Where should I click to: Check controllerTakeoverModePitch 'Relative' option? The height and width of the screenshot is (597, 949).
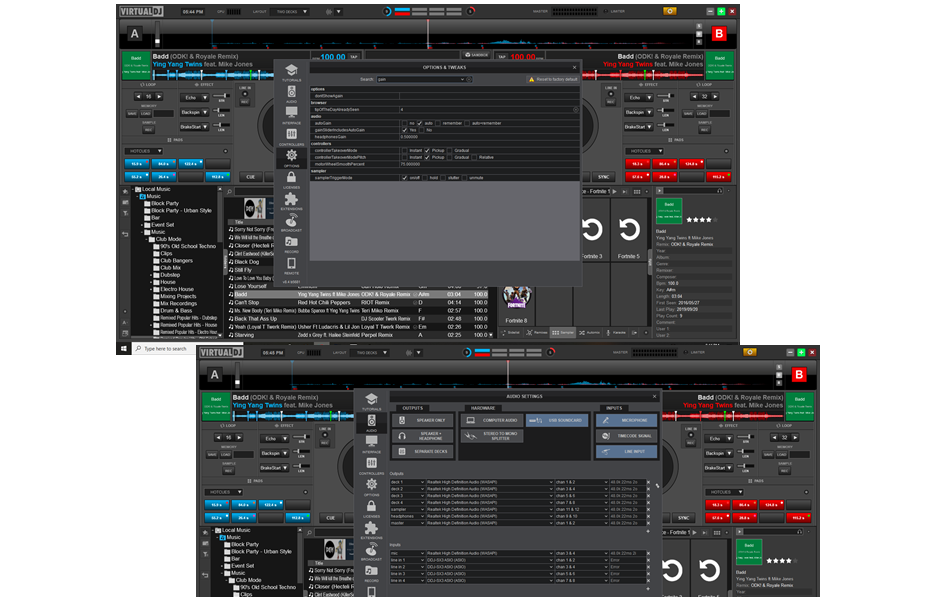474,157
